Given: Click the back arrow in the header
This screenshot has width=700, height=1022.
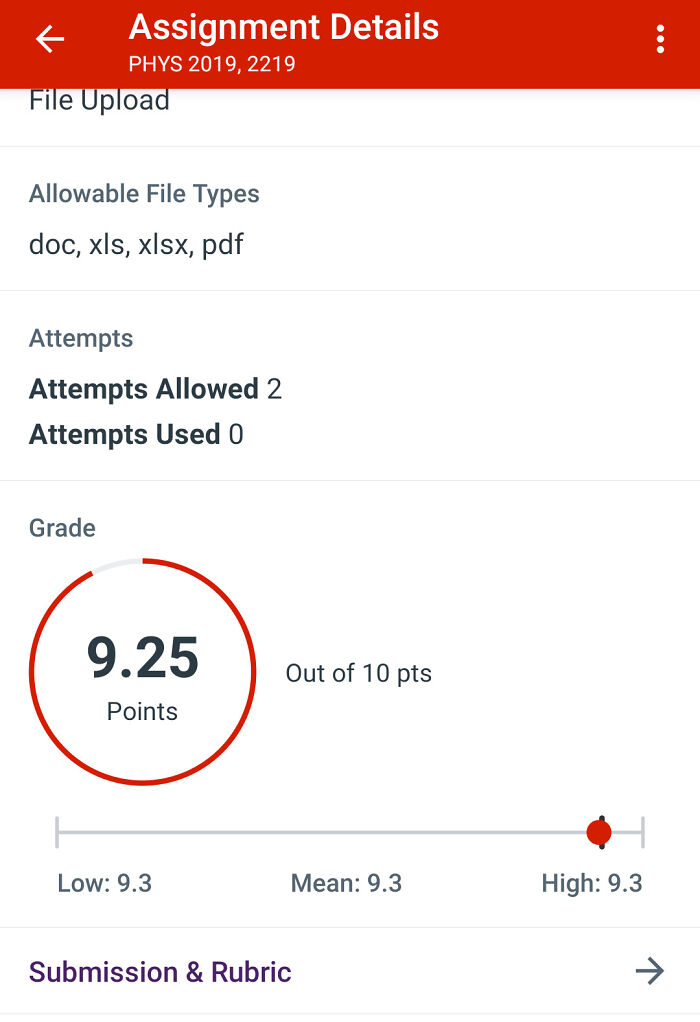Looking at the screenshot, I should [48, 40].
